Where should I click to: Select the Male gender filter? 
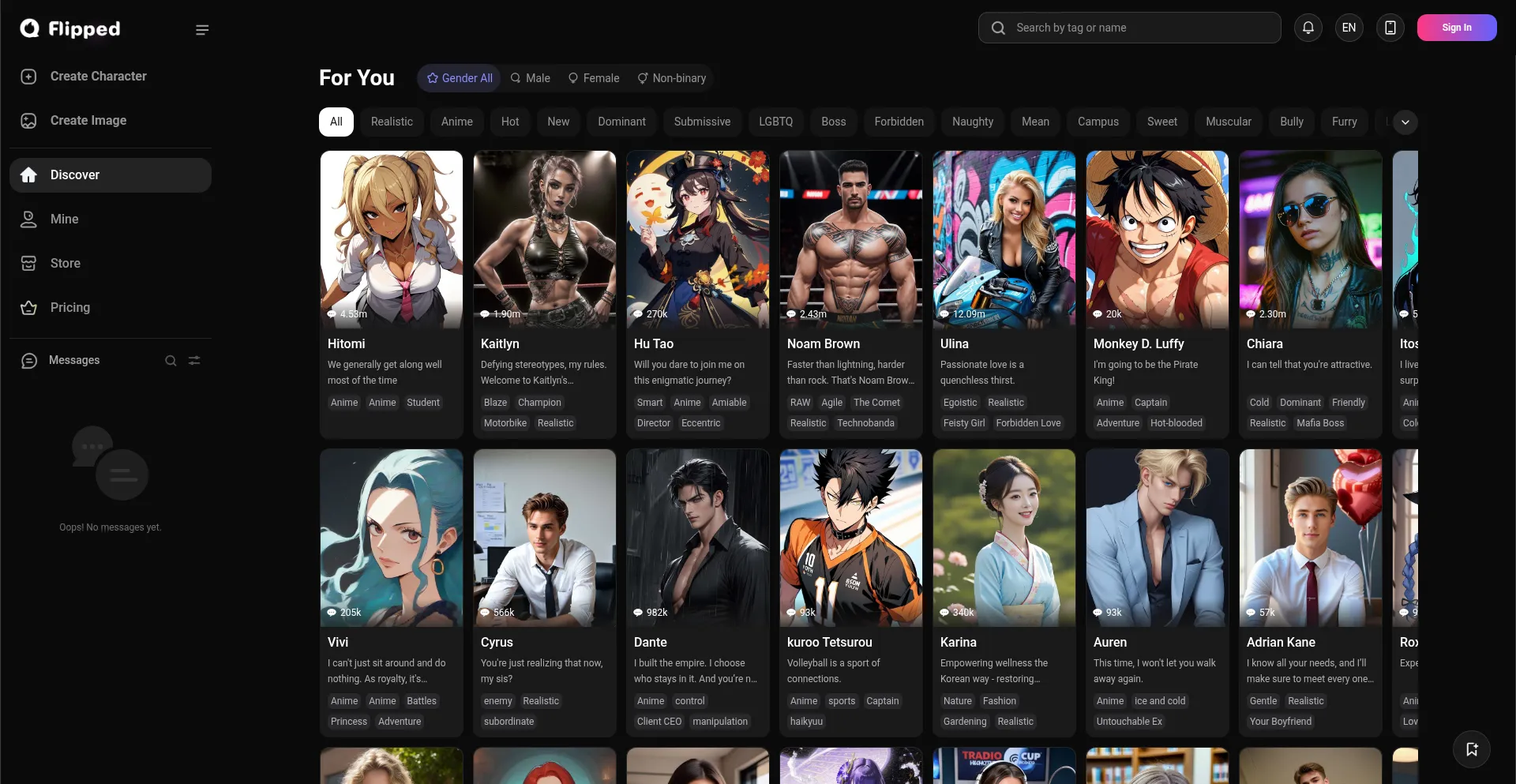pyautogui.click(x=530, y=78)
